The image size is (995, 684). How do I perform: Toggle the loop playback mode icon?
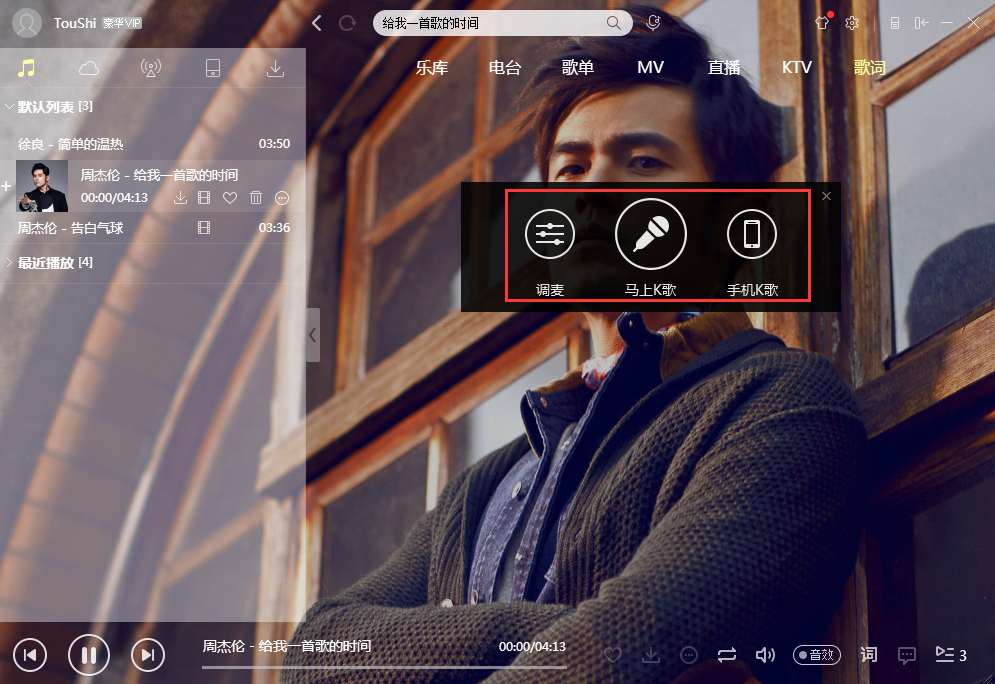727,655
